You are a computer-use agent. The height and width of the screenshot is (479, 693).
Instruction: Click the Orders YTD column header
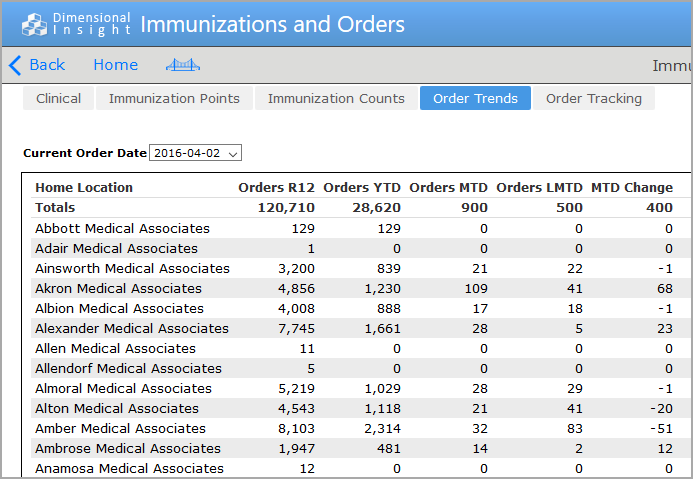[362, 187]
